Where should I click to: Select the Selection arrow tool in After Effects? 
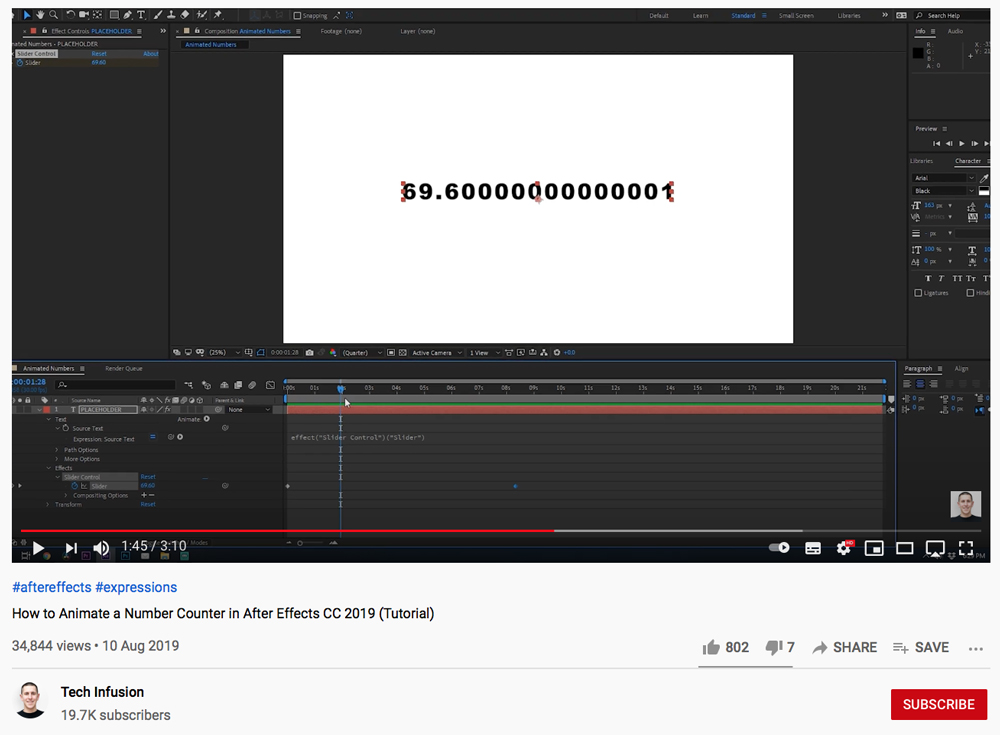[27, 15]
